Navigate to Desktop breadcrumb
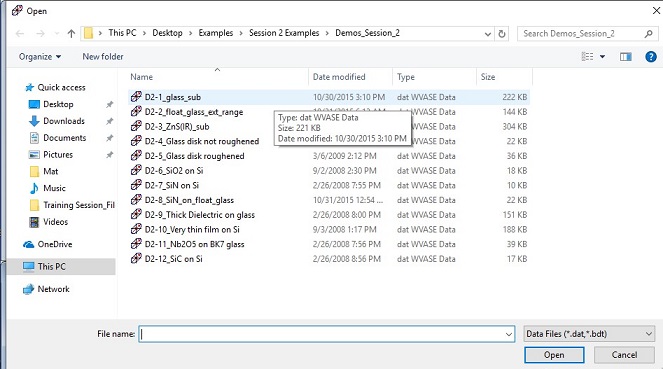The height and width of the screenshot is (369, 663). coord(167,33)
